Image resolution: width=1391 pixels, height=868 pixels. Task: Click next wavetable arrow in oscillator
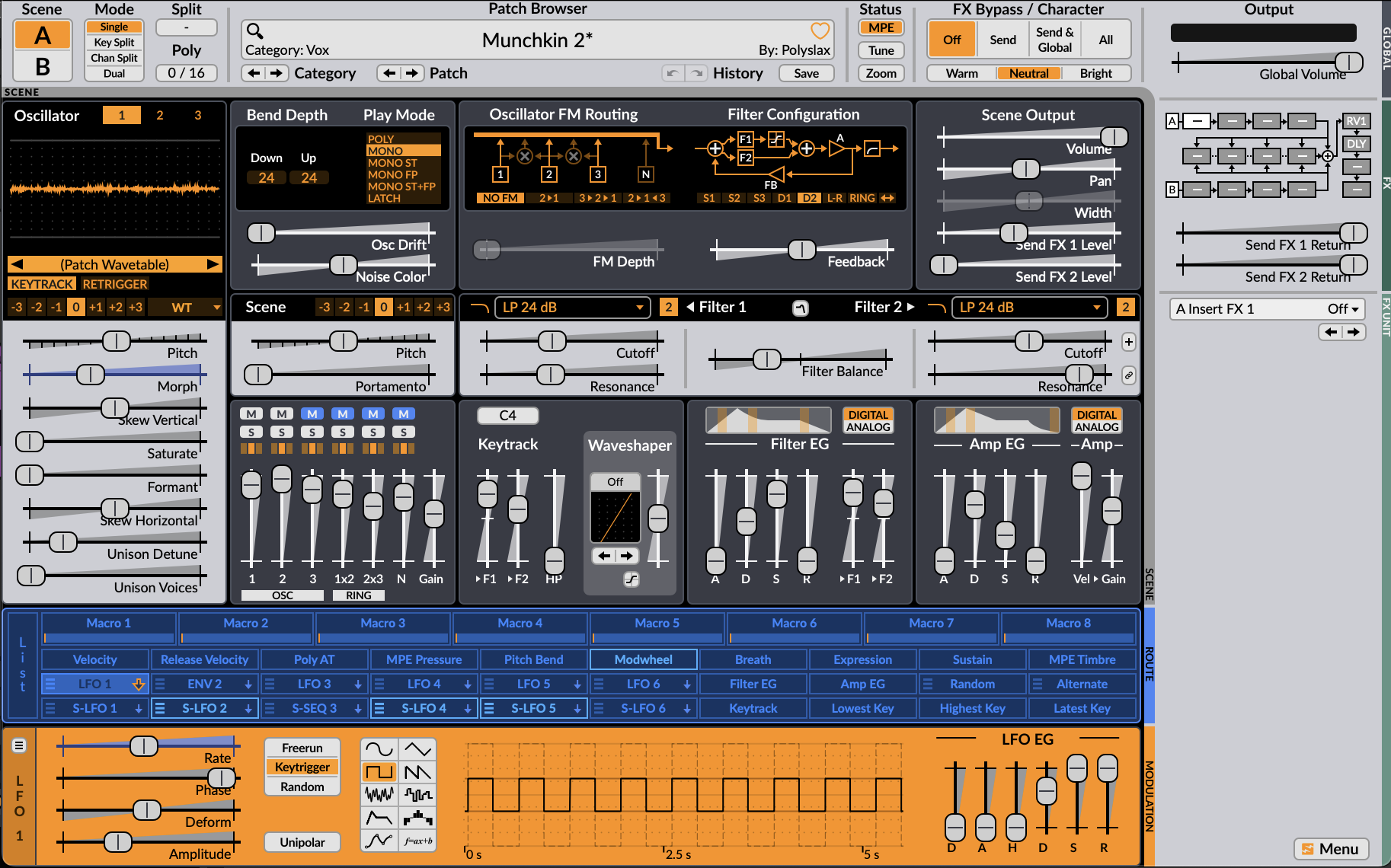213,264
